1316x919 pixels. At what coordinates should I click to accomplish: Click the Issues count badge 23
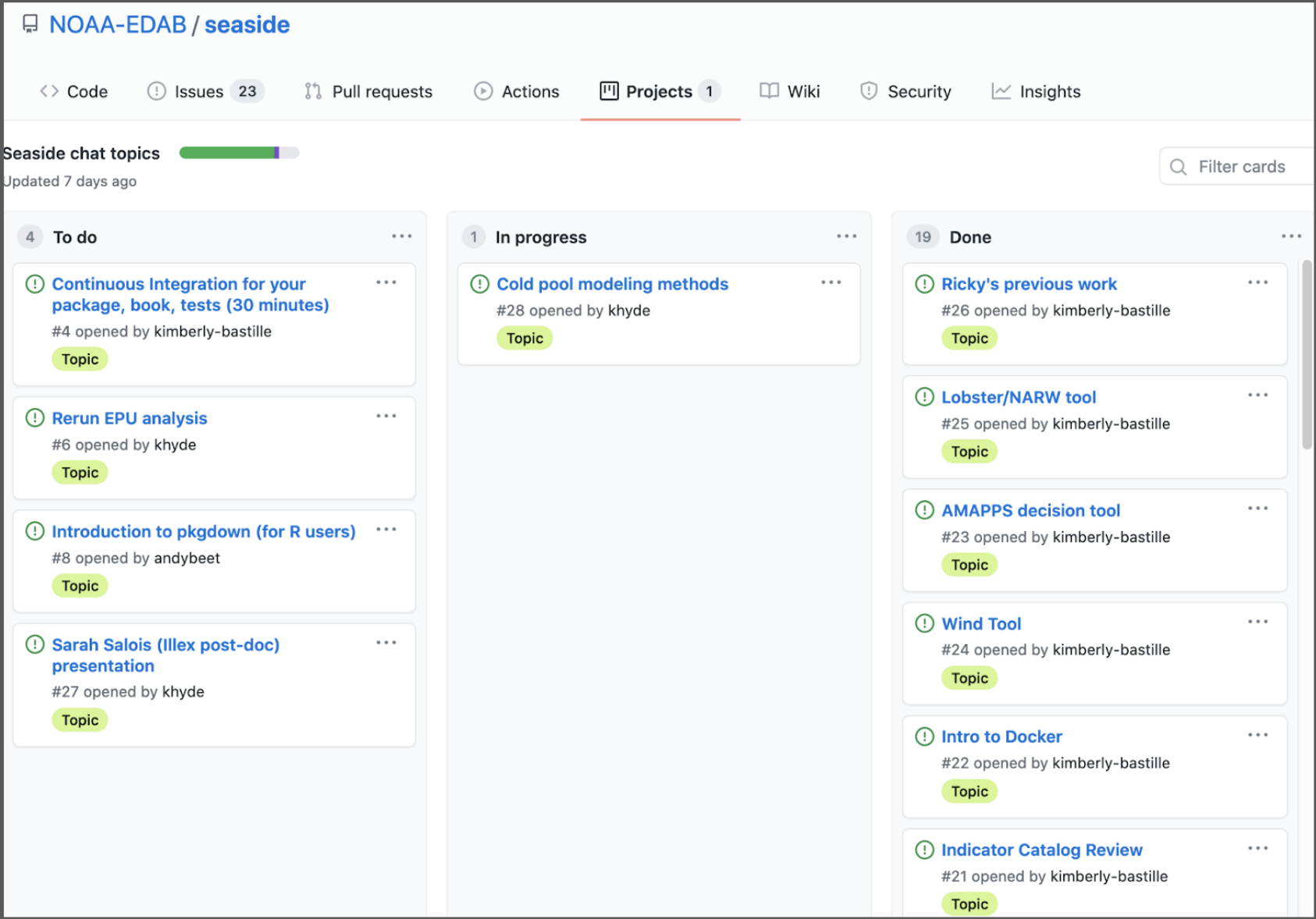(x=247, y=91)
